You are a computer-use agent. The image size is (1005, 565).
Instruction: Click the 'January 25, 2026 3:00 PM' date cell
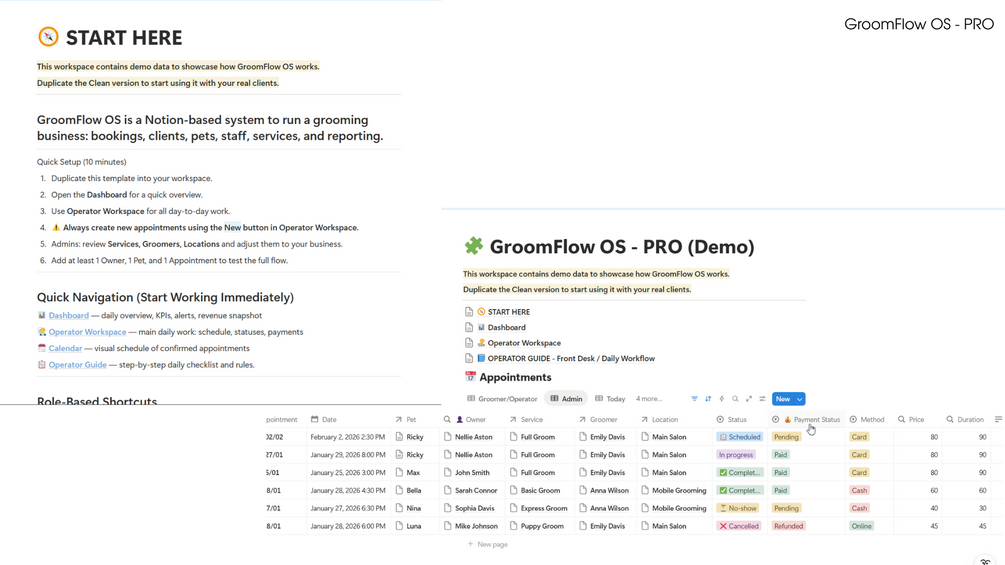pos(347,473)
